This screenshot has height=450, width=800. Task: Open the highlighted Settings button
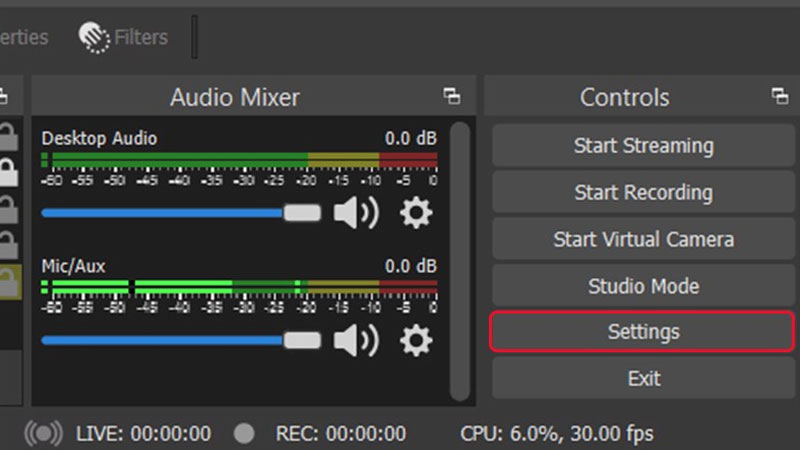coord(643,332)
